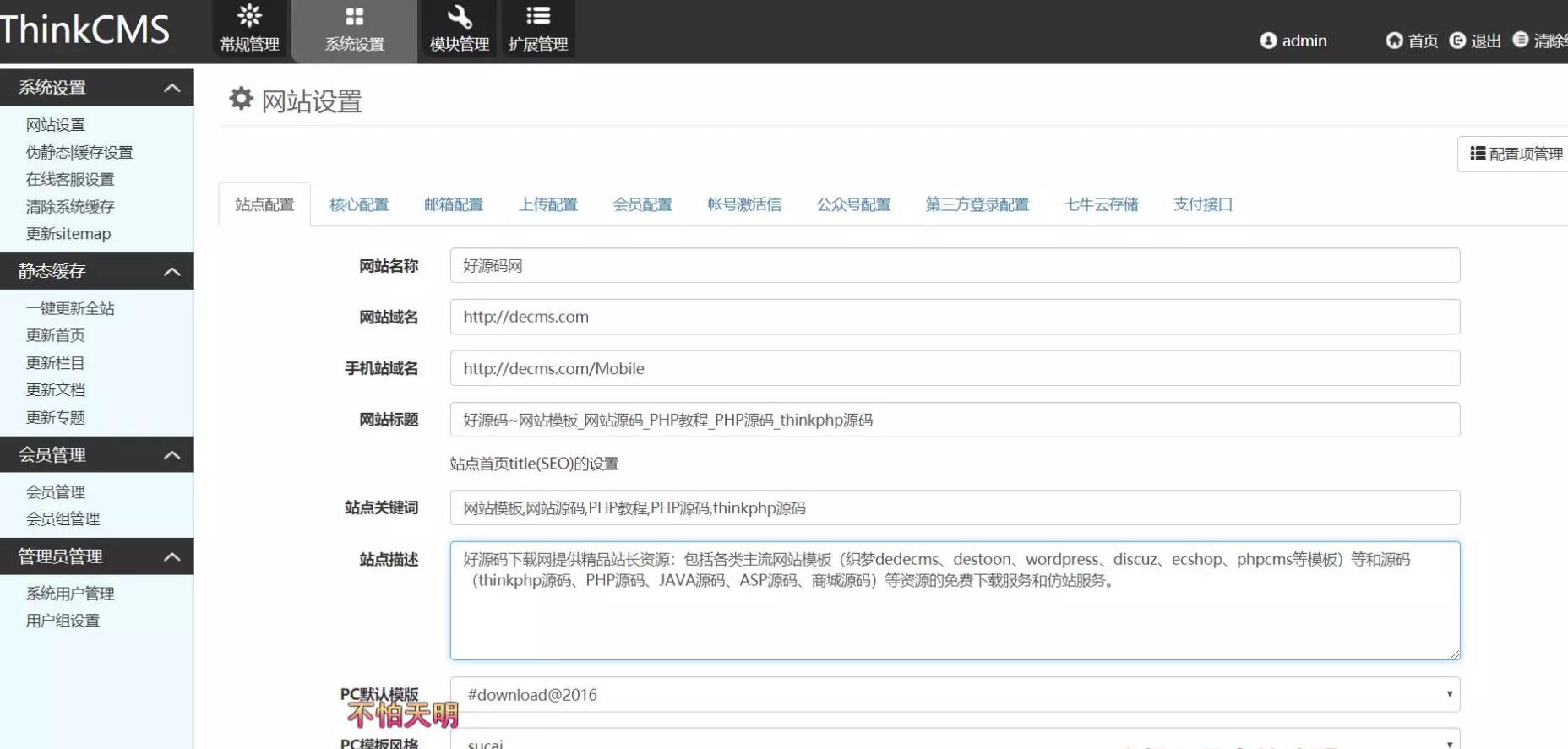The height and width of the screenshot is (749, 1568).
Task: Switch to the 公众号配置 tab
Action: 853,204
